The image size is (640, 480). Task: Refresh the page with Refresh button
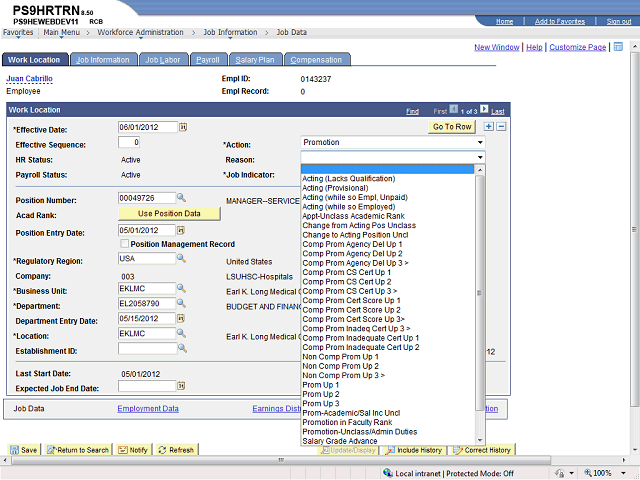pyautogui.click(x=176, y=450)
